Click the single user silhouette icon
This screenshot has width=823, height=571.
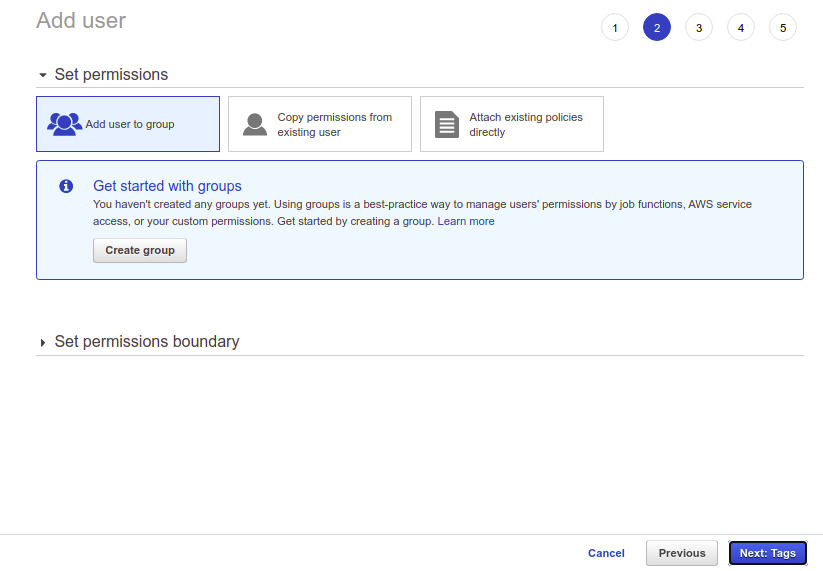coord(255,124)
